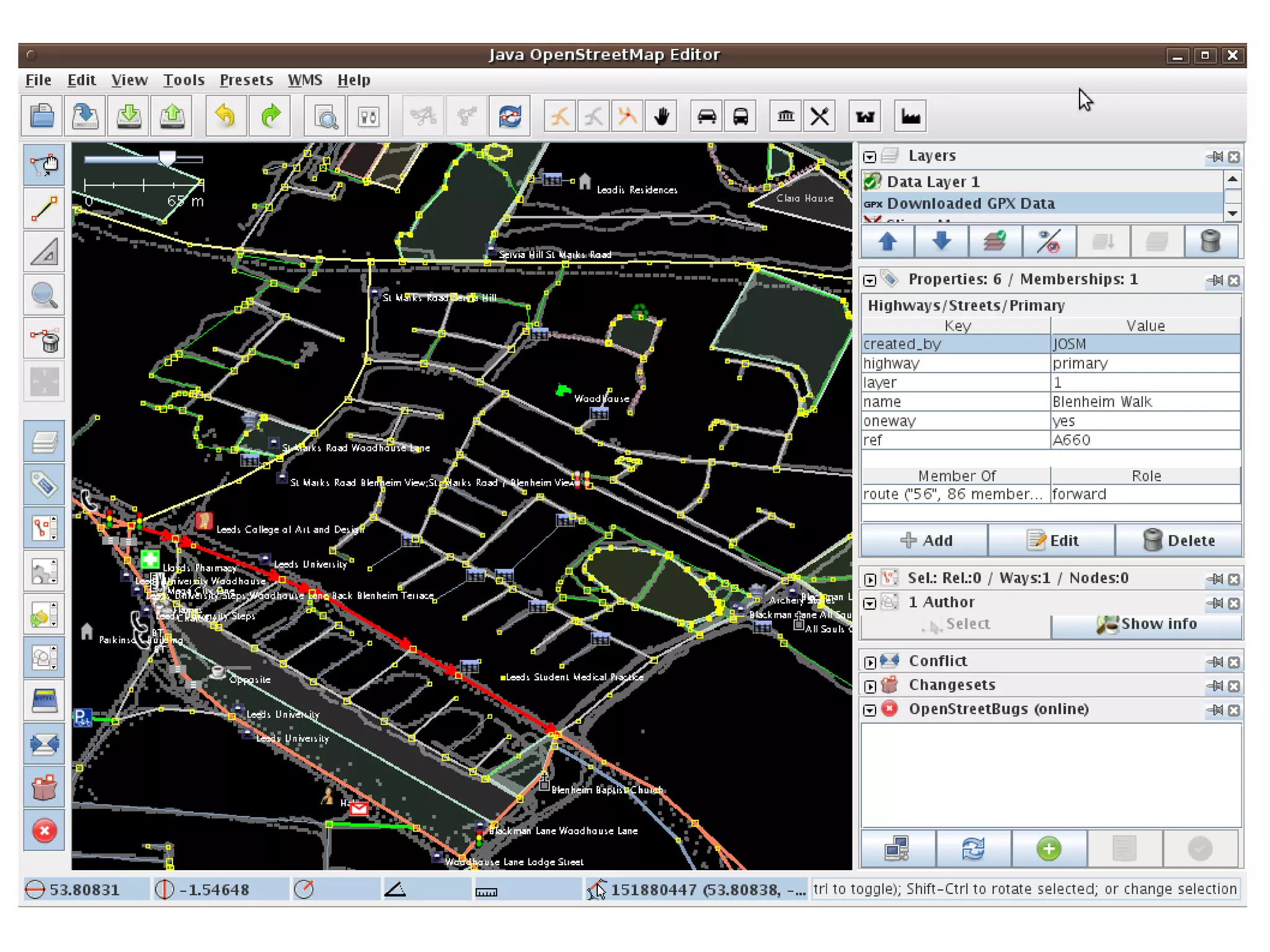Click the map zoom slider handle

pyautogui.click(x=166, y=158)
